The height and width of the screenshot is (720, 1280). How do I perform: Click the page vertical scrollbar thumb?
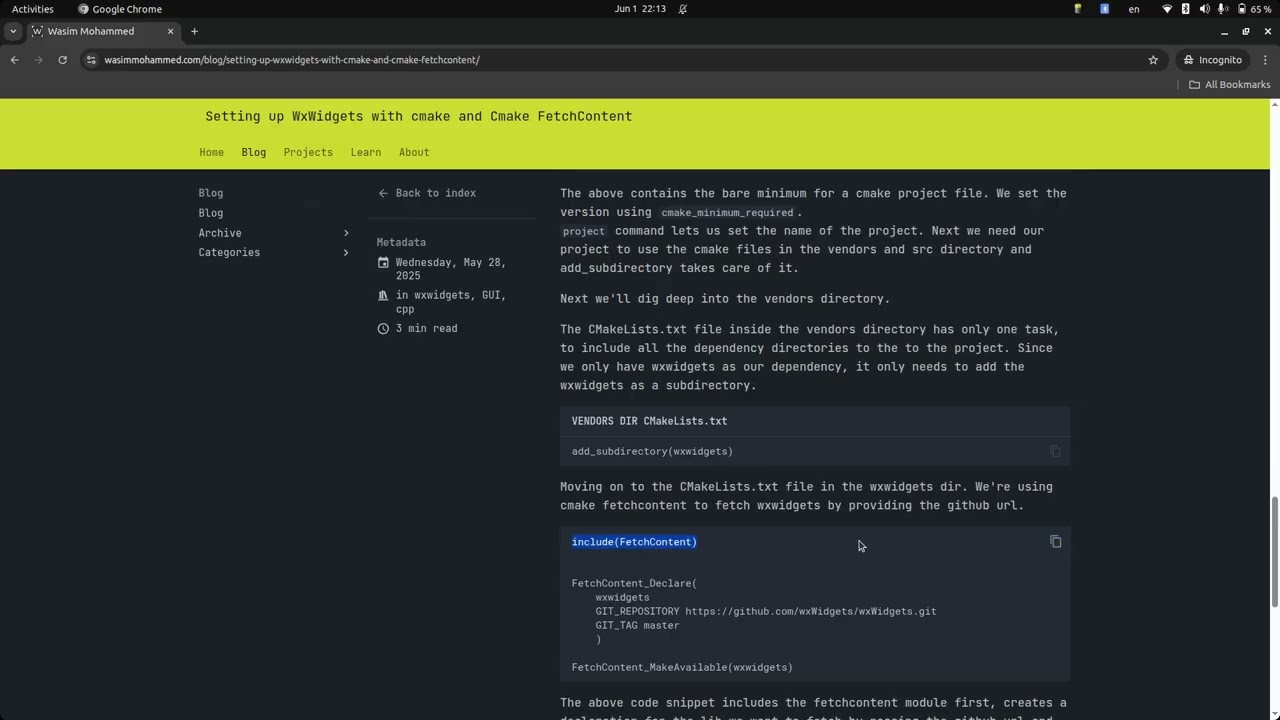pyautogui.click(x=1274, y=551)
